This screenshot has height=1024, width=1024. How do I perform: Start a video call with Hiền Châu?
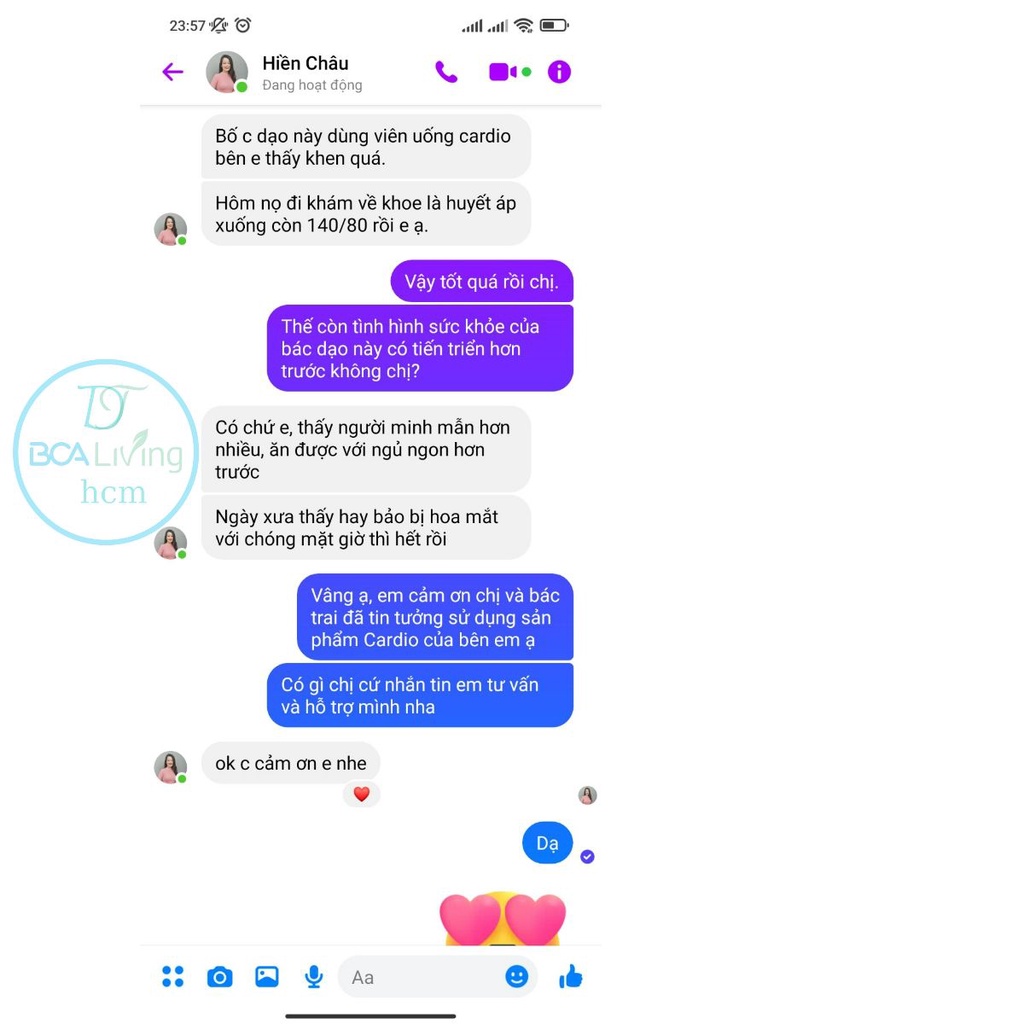(x=504, y=72)
